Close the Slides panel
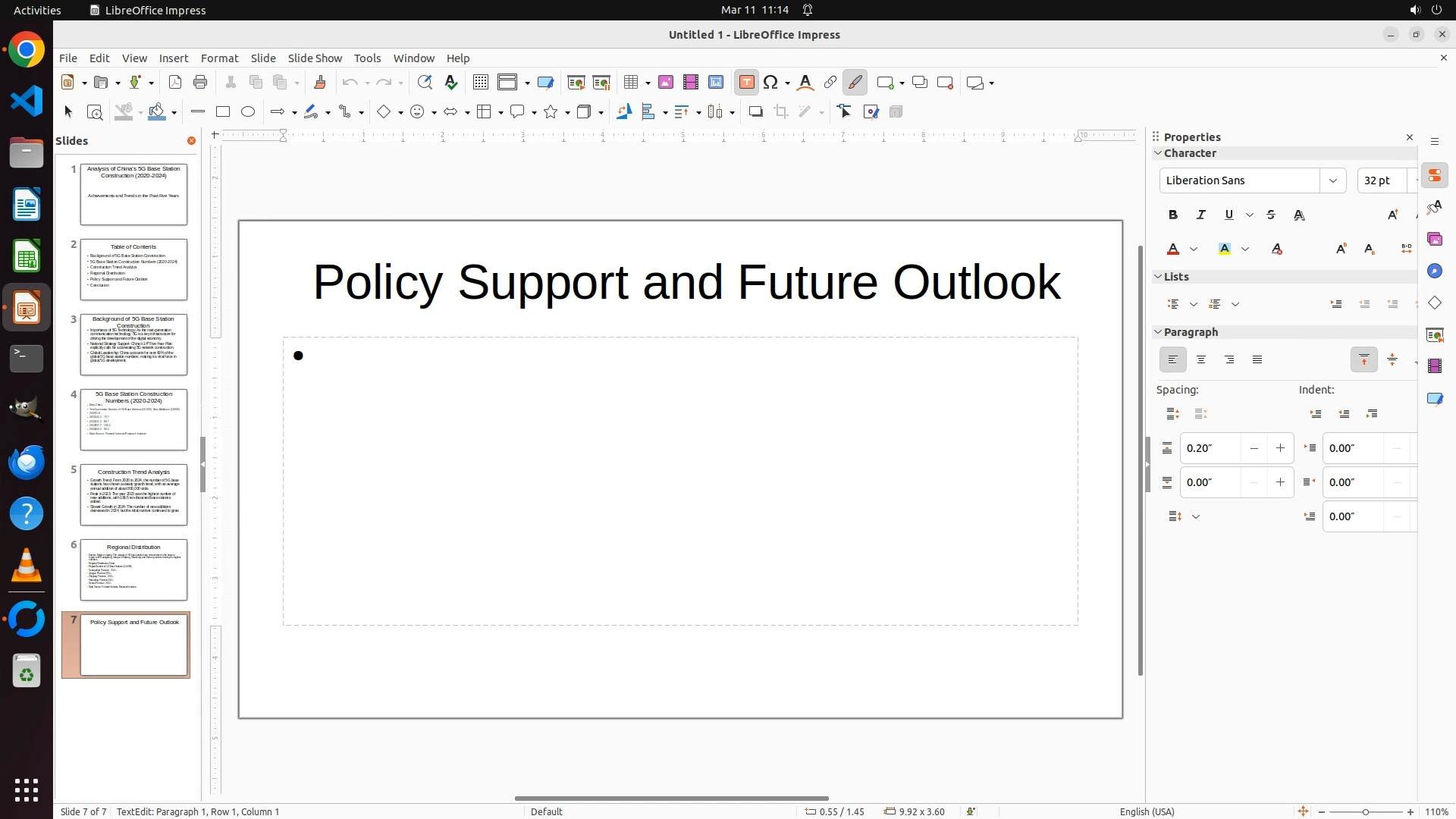The height and width of the screenshot is (819, 1456). pyautogui.click(x=191, y=141)
